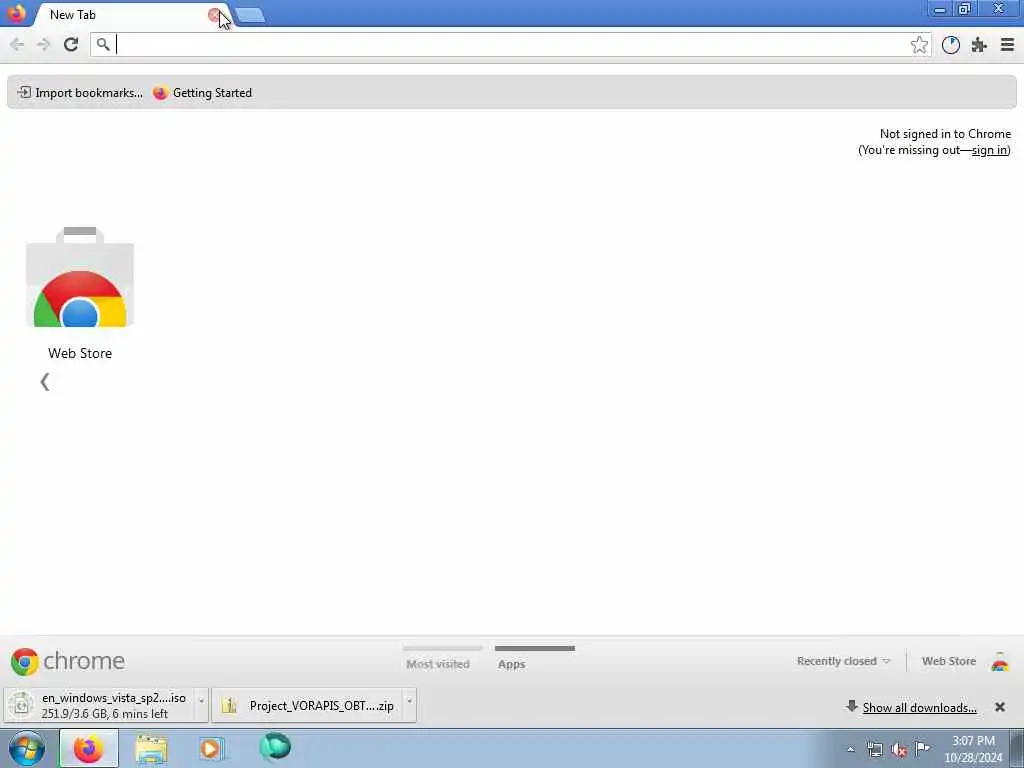Close the New Tab tab

[214, 15]
